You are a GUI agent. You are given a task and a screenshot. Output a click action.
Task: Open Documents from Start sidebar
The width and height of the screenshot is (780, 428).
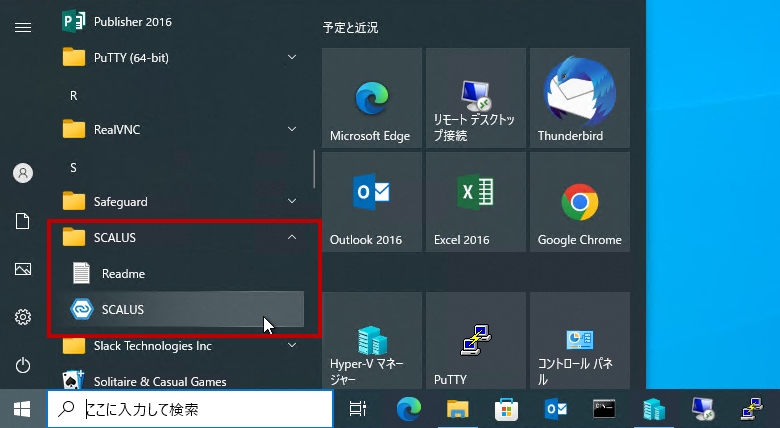point(23,221)
